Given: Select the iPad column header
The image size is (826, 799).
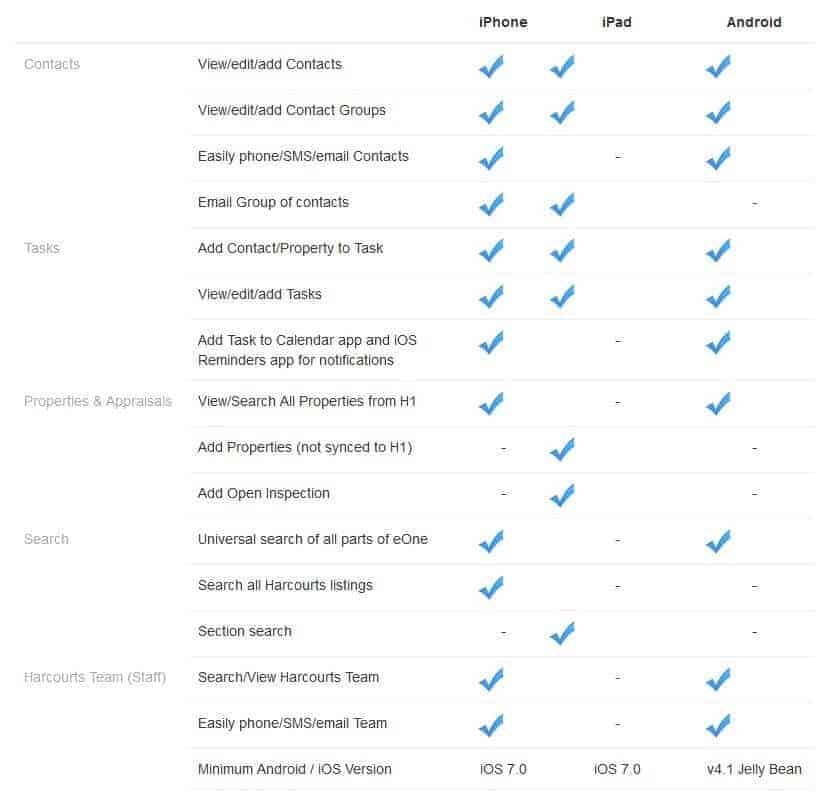Looking at the screenshot, I should click(x=617, y=22).
